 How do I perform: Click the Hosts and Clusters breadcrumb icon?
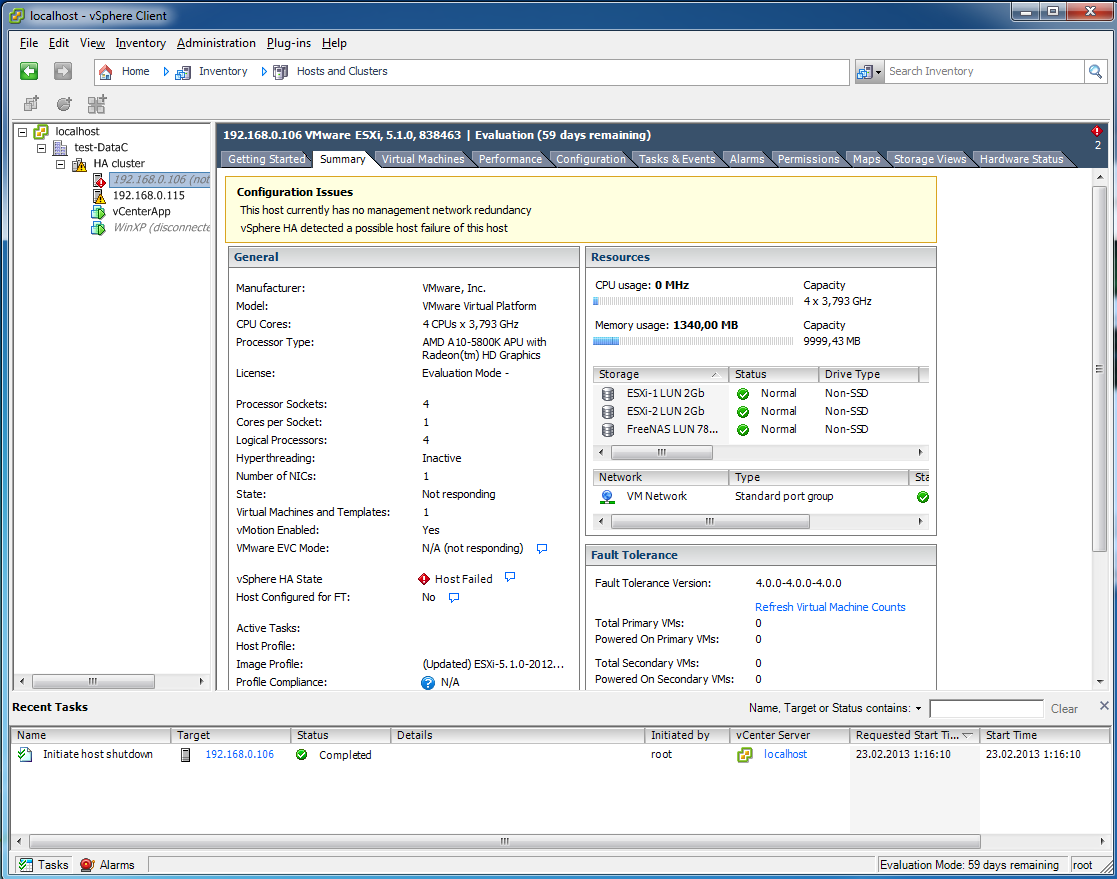point(281,72)
